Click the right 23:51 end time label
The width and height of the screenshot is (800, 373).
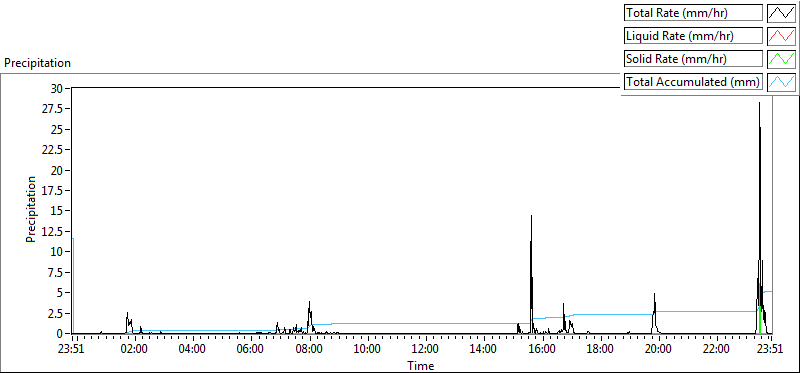(771, 350)
